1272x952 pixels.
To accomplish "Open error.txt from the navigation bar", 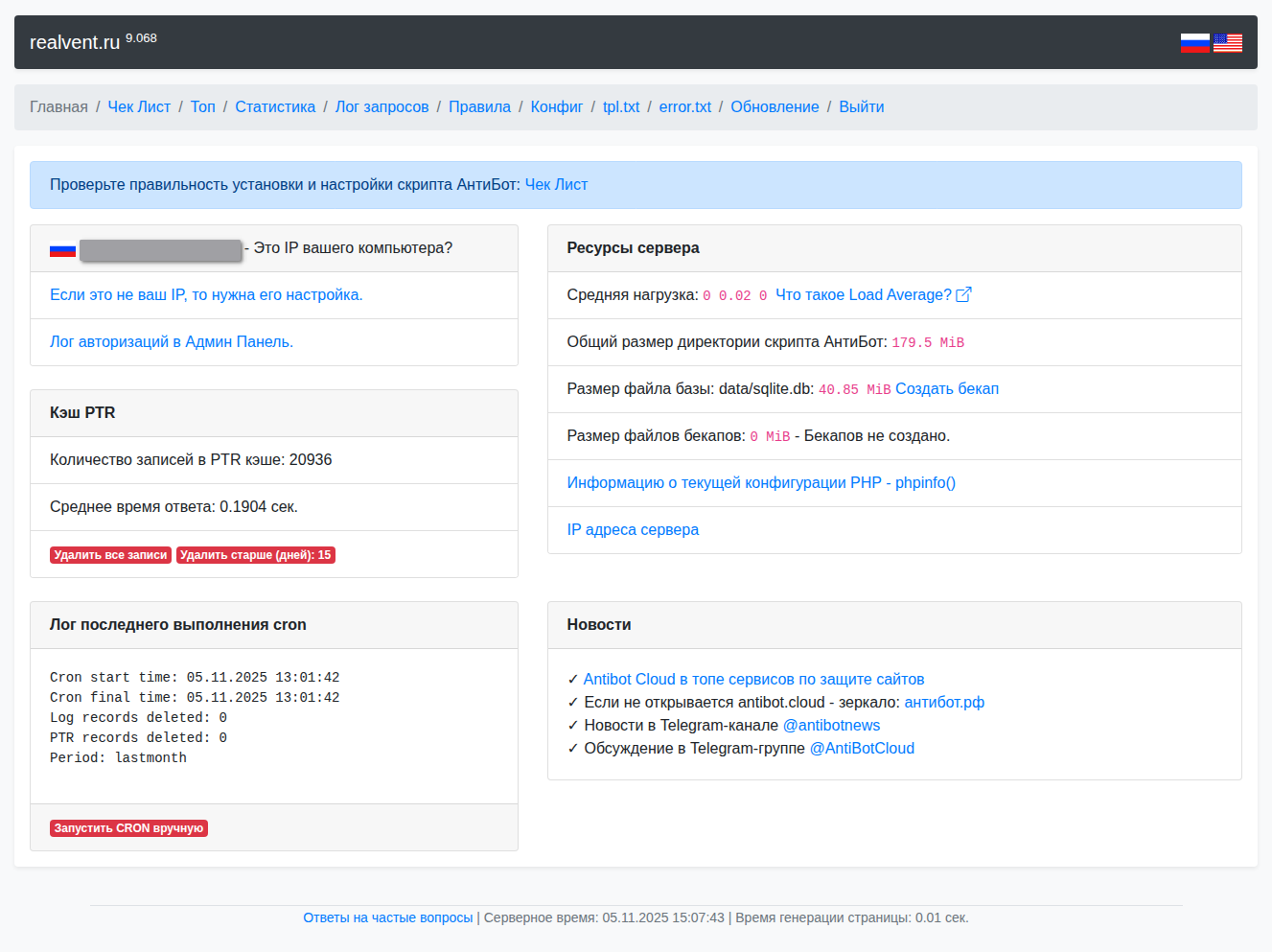I will (684, 107).
